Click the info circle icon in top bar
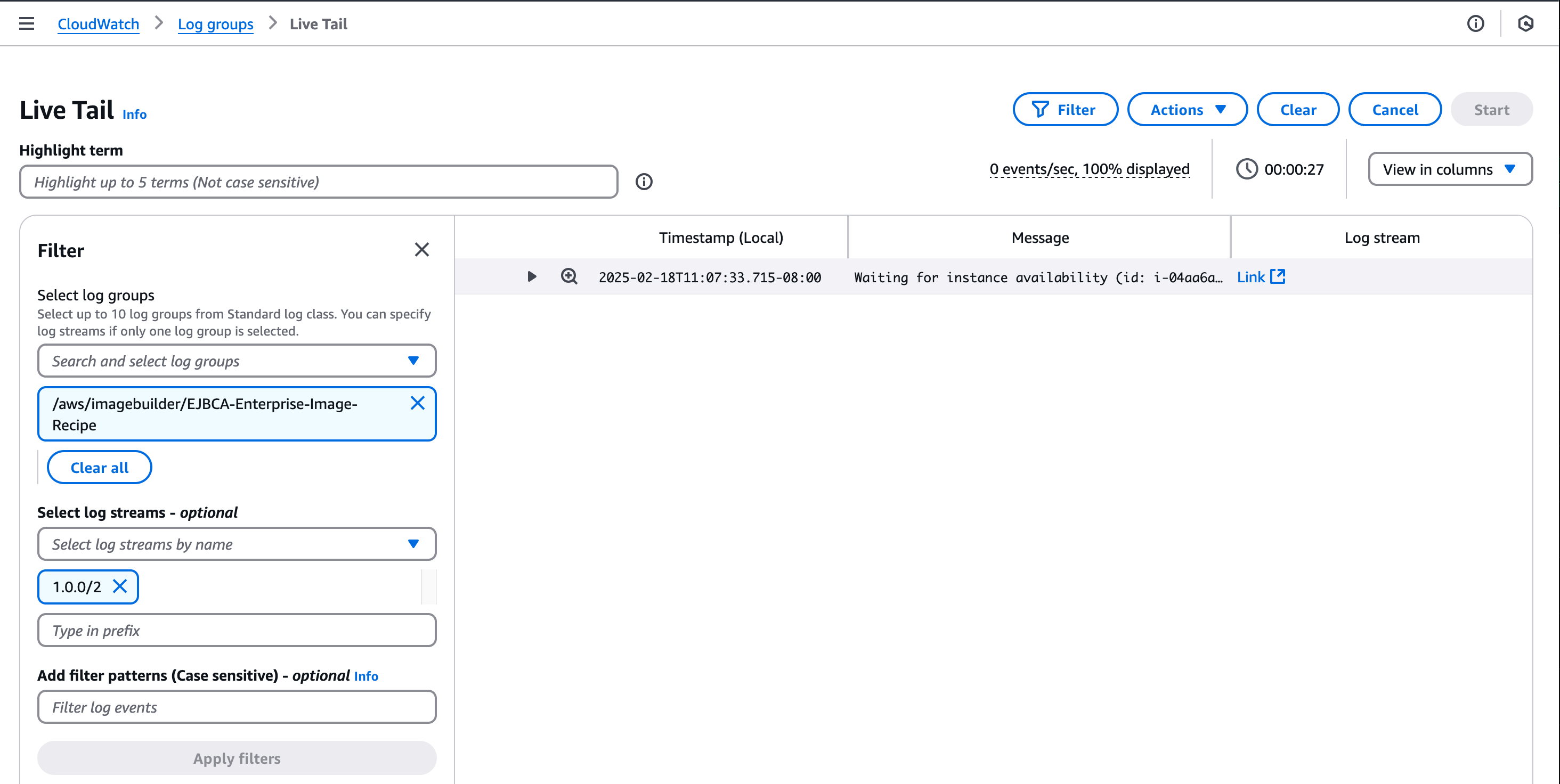1560x784 pixels. (1475, 23)
